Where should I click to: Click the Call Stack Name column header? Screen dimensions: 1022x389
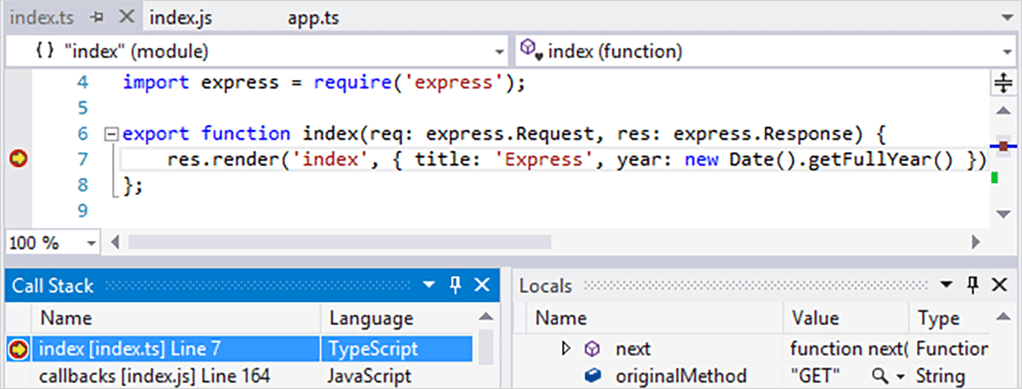pyautogui.click(x=176, y=318)
